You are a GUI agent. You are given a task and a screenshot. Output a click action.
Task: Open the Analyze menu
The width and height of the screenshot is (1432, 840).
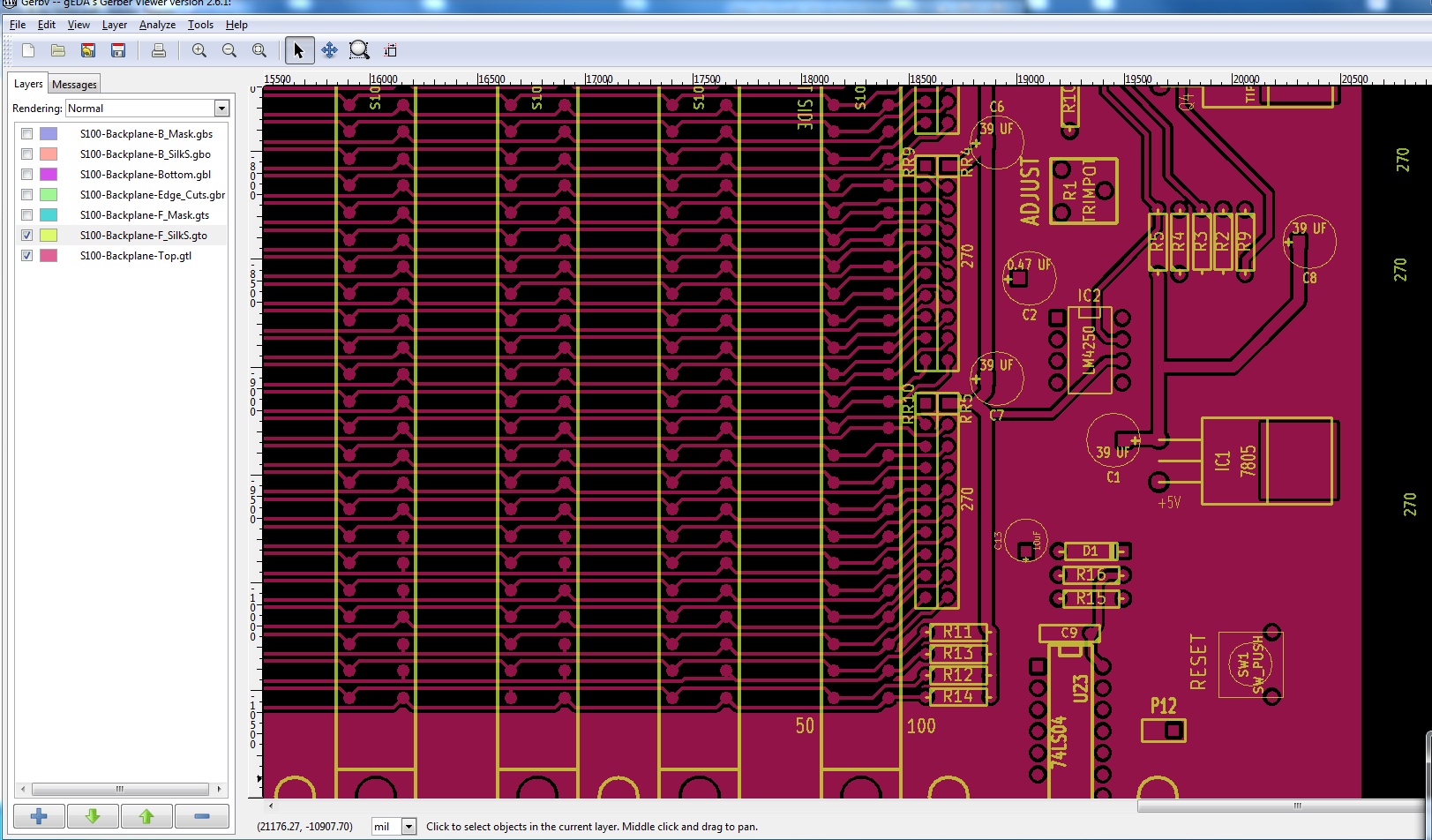click(x=157, y=25)
